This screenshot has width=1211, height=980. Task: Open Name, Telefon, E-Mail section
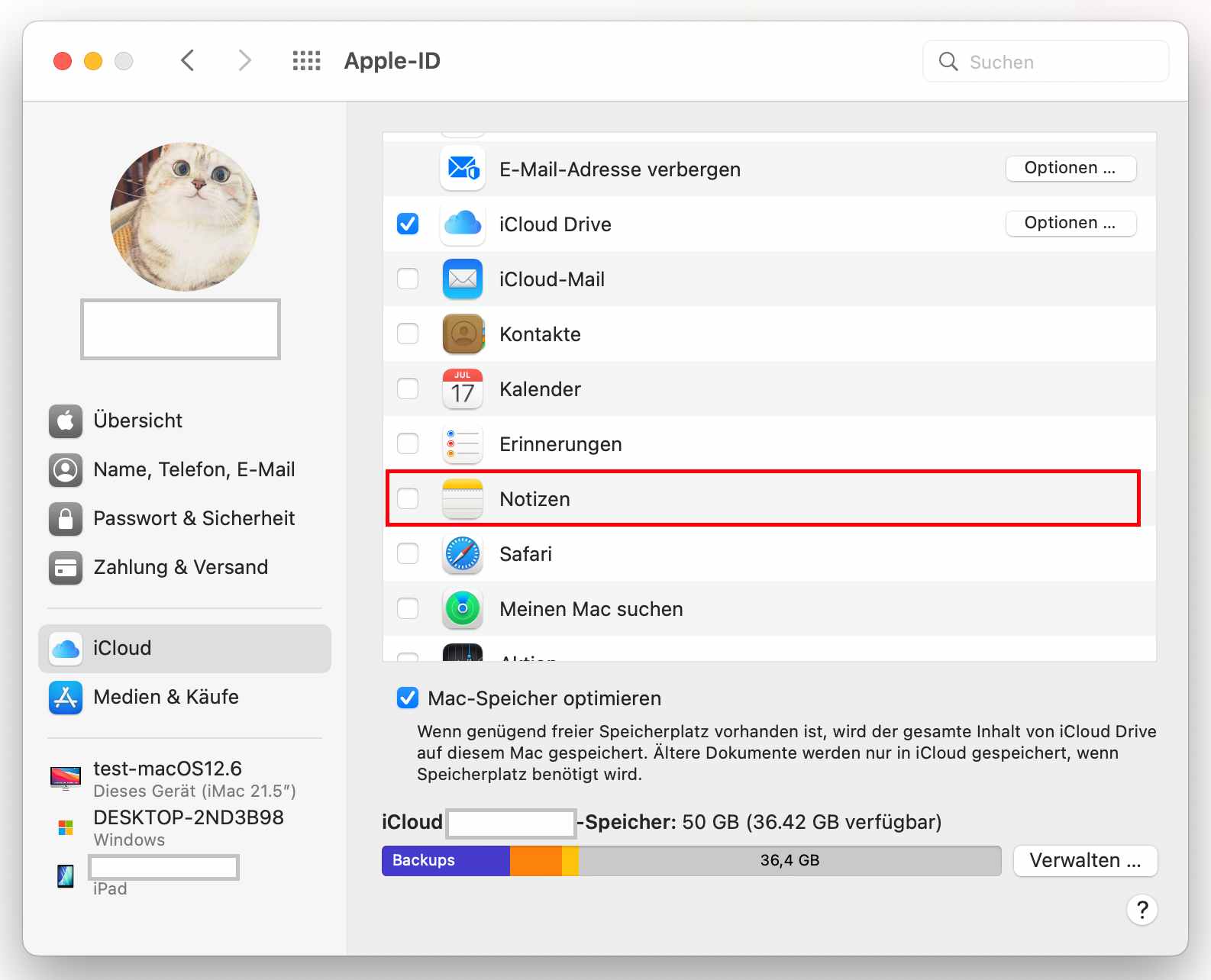point(185,469)
